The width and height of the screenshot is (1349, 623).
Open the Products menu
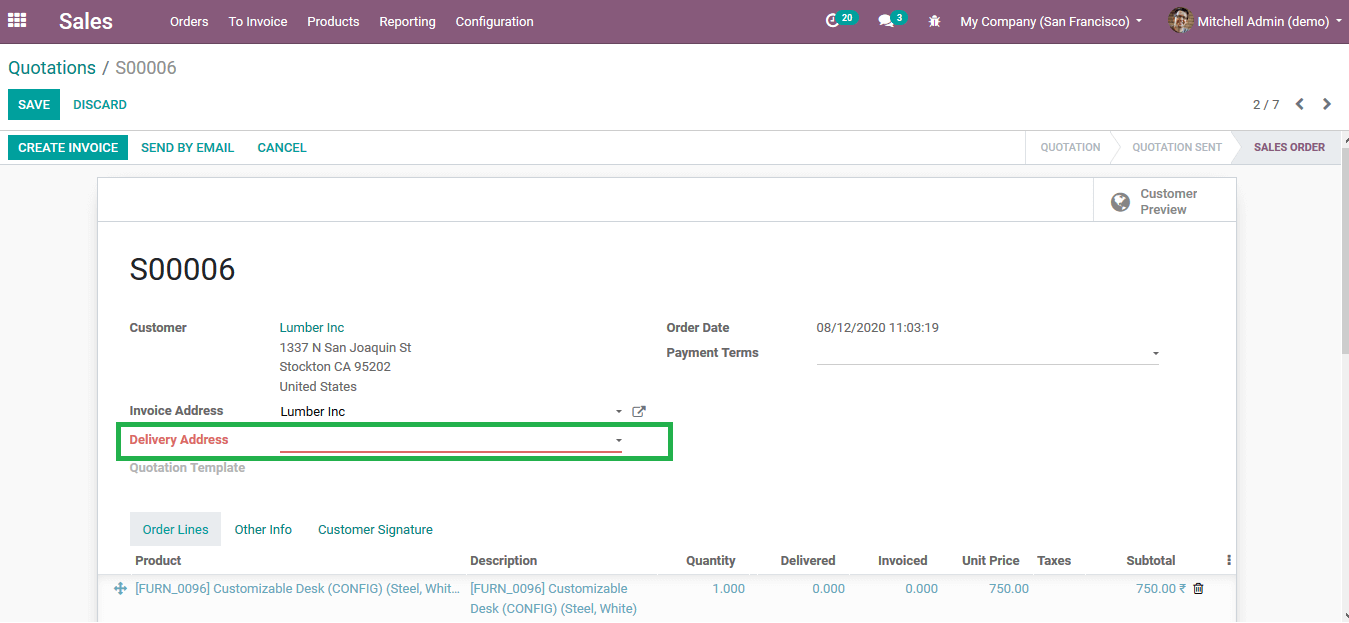[333, 21]
